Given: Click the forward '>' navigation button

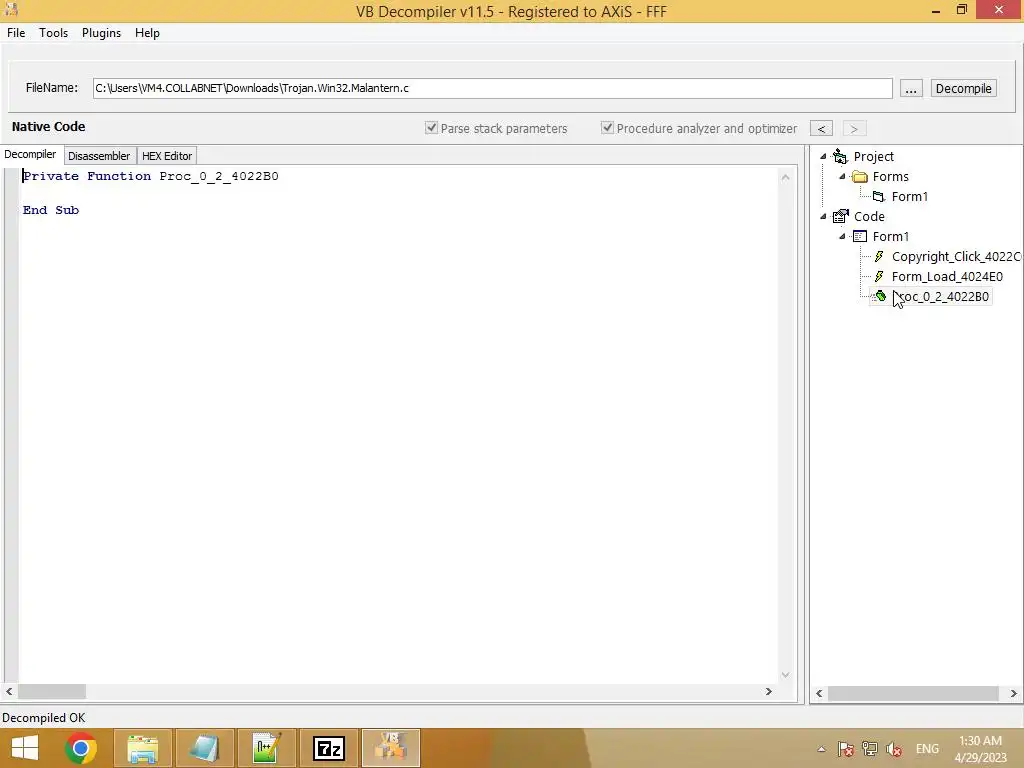Looking at the screenshot, I should pyautogui.click(x=854, y=129).
